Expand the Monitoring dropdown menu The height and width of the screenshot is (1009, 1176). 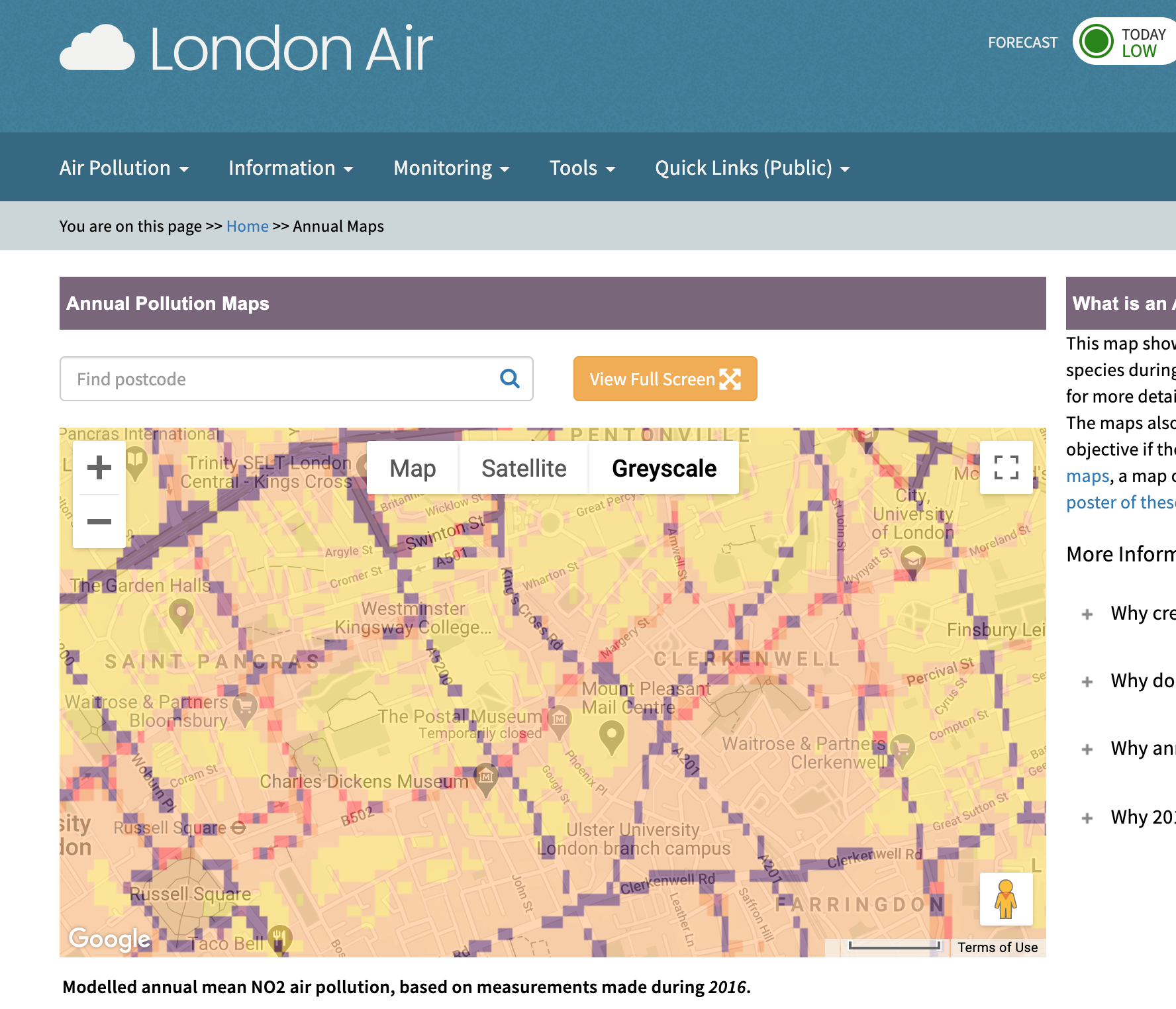click(451, 168)
